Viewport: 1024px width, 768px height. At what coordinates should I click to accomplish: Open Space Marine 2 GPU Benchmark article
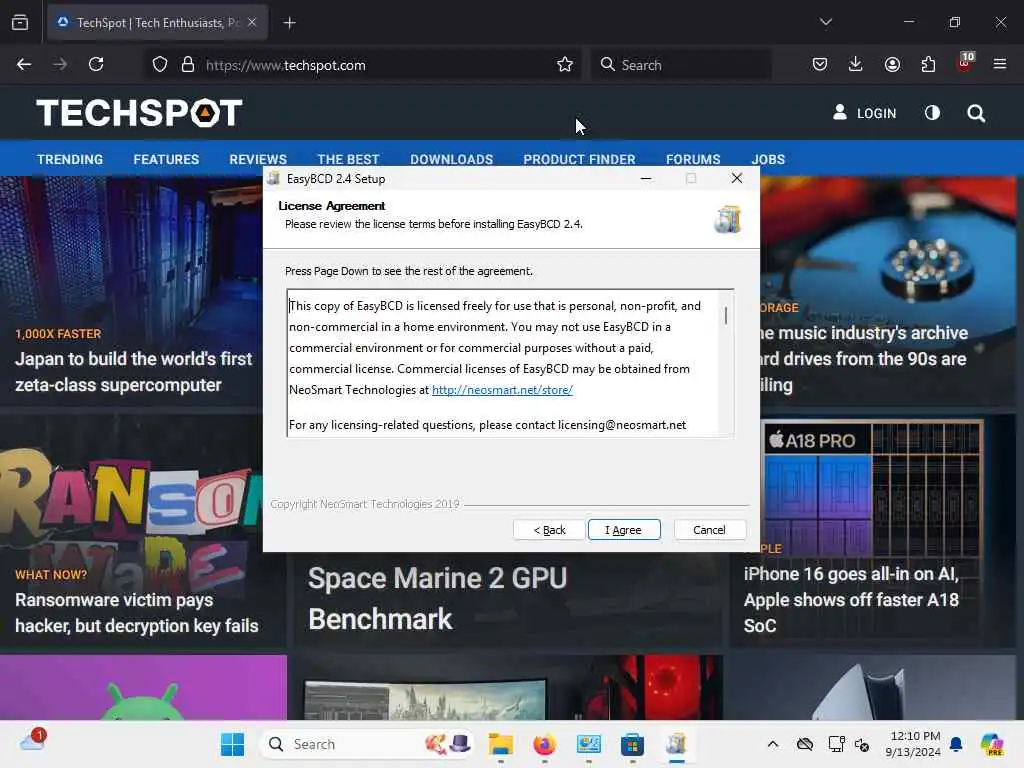(x=438, y=598)
